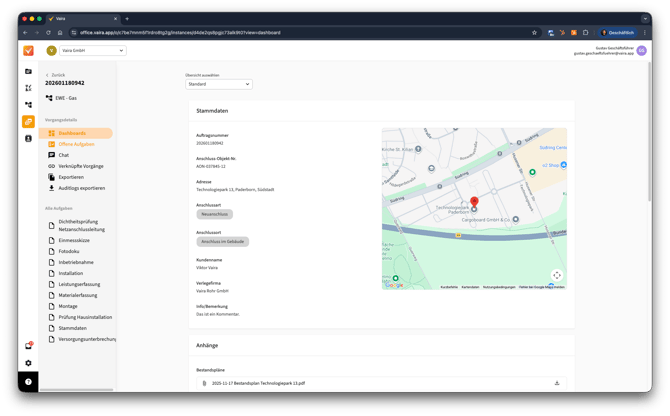Image resolution: width=670 pixels, height=416 pixels.
Task: Go to Offene Aufgaben
Action: [76, 144]
